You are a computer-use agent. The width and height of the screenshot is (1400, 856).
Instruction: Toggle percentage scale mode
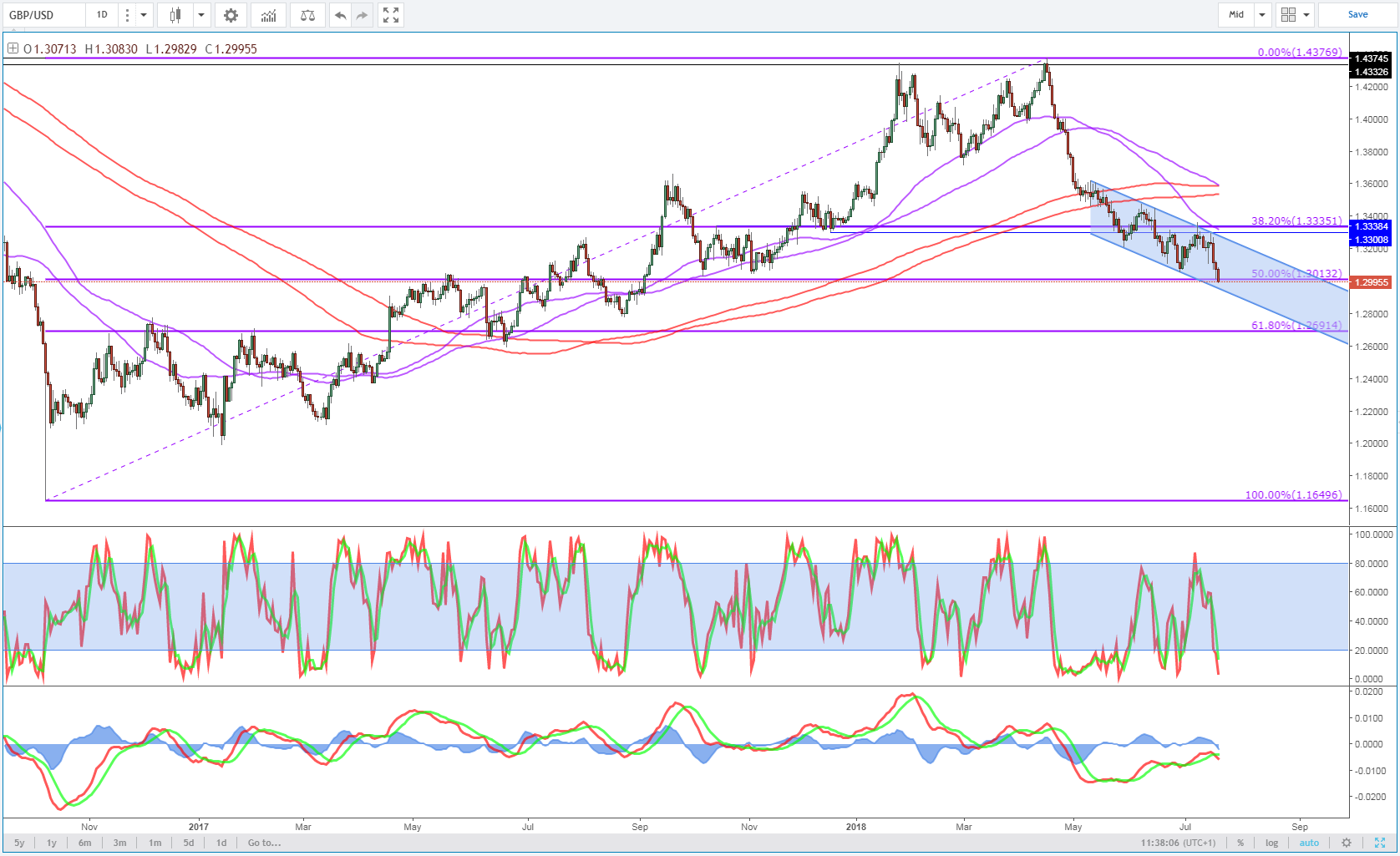coord(1240,843)
